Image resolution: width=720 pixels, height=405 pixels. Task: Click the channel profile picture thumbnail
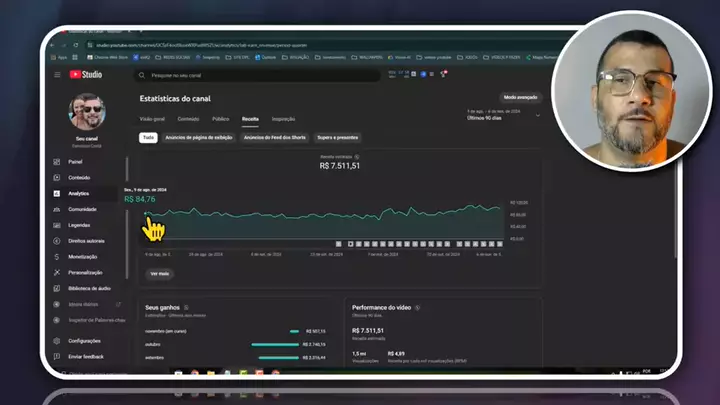pos(86,113)
